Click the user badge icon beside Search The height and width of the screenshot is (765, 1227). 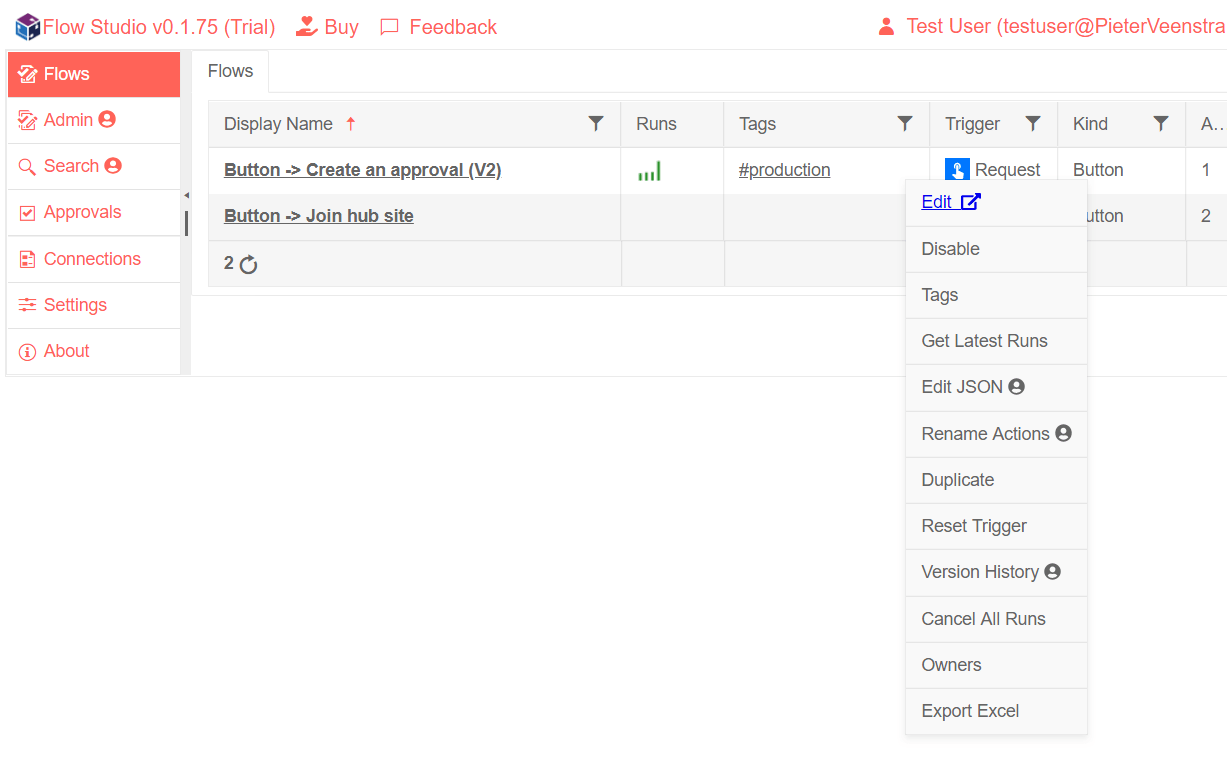pos(113,166)
